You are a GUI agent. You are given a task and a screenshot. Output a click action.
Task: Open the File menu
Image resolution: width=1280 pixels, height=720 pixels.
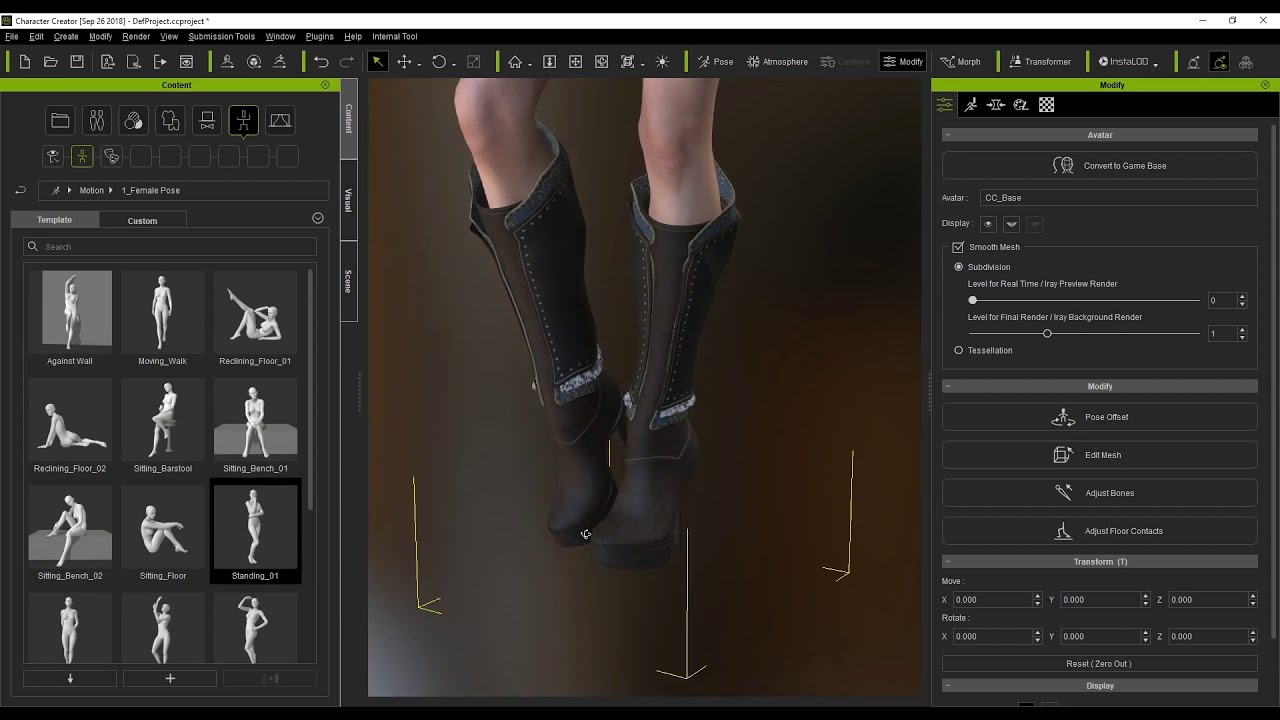point(12,37)
